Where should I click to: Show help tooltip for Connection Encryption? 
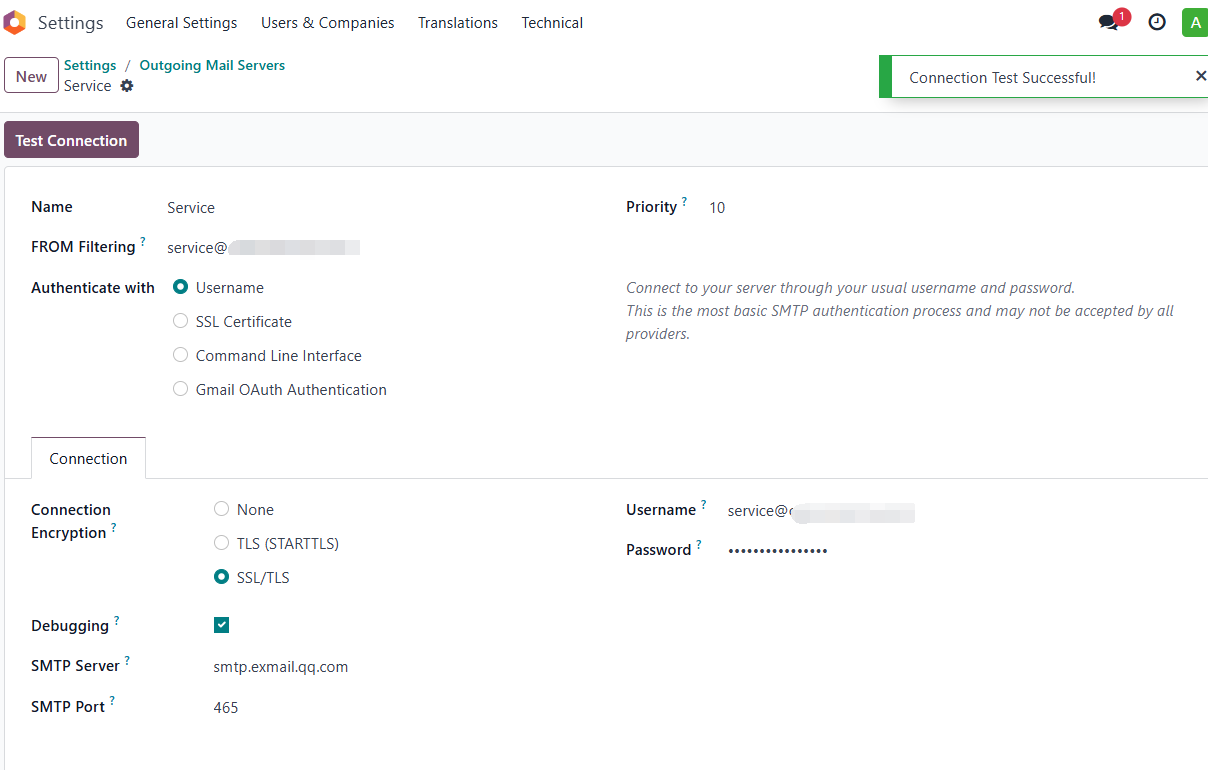[x=114, y=527]
